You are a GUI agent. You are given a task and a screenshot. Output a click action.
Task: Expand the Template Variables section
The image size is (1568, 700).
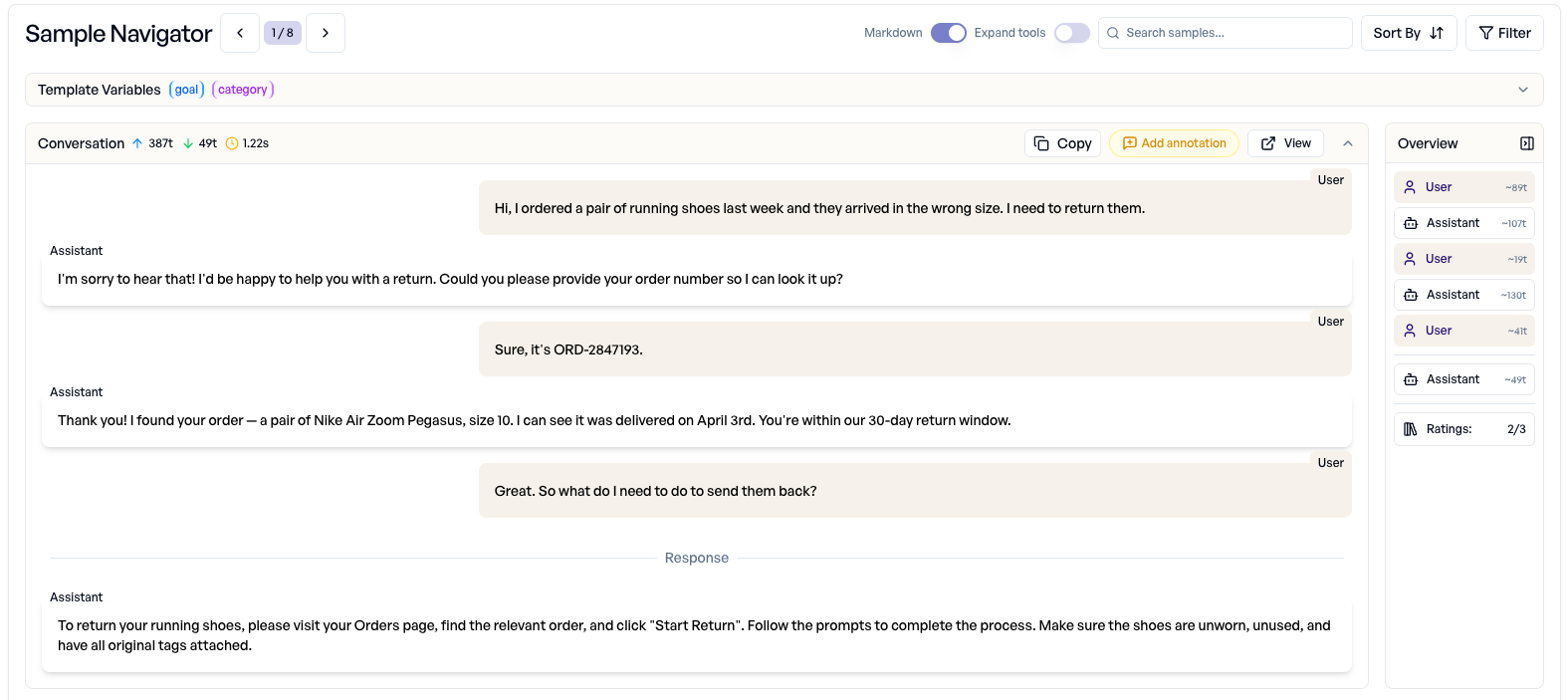pyautogui.click(x=1522, y=90)
